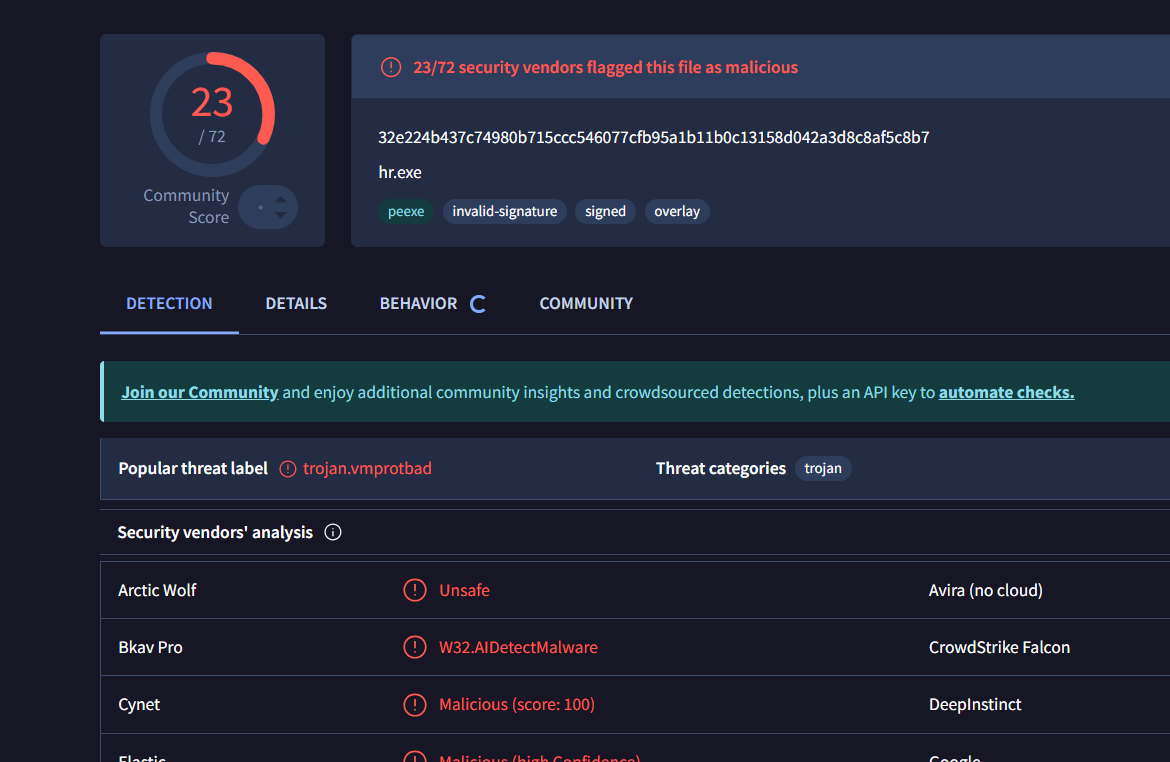Open the Details tab
This screenshot has height=762, width=1170.
(296, 304)
